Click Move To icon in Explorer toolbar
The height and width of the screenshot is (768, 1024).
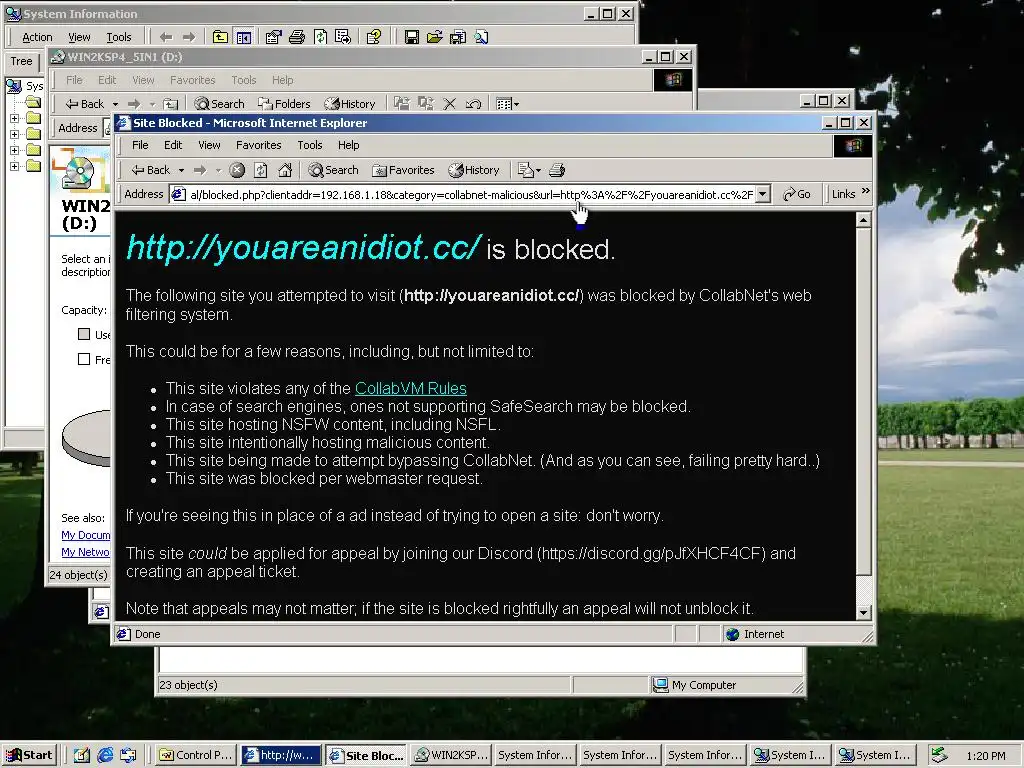(402, 104)
